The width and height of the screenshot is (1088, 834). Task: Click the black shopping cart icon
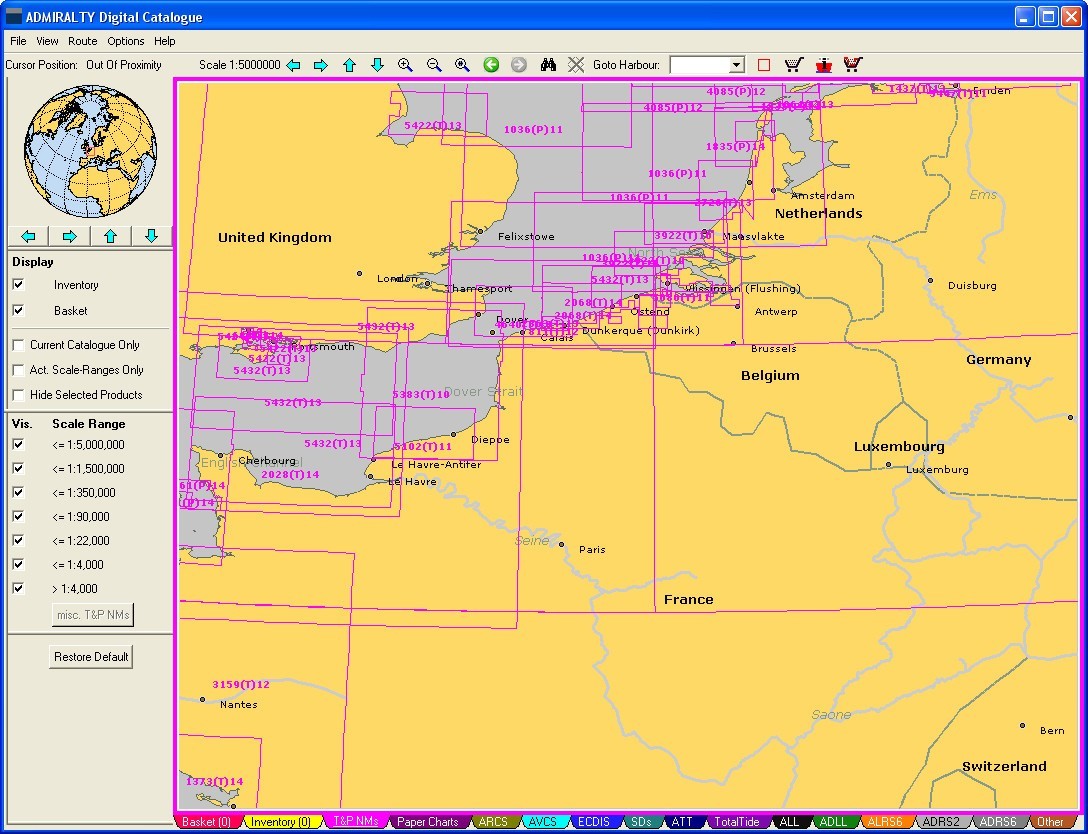[794, 65]
